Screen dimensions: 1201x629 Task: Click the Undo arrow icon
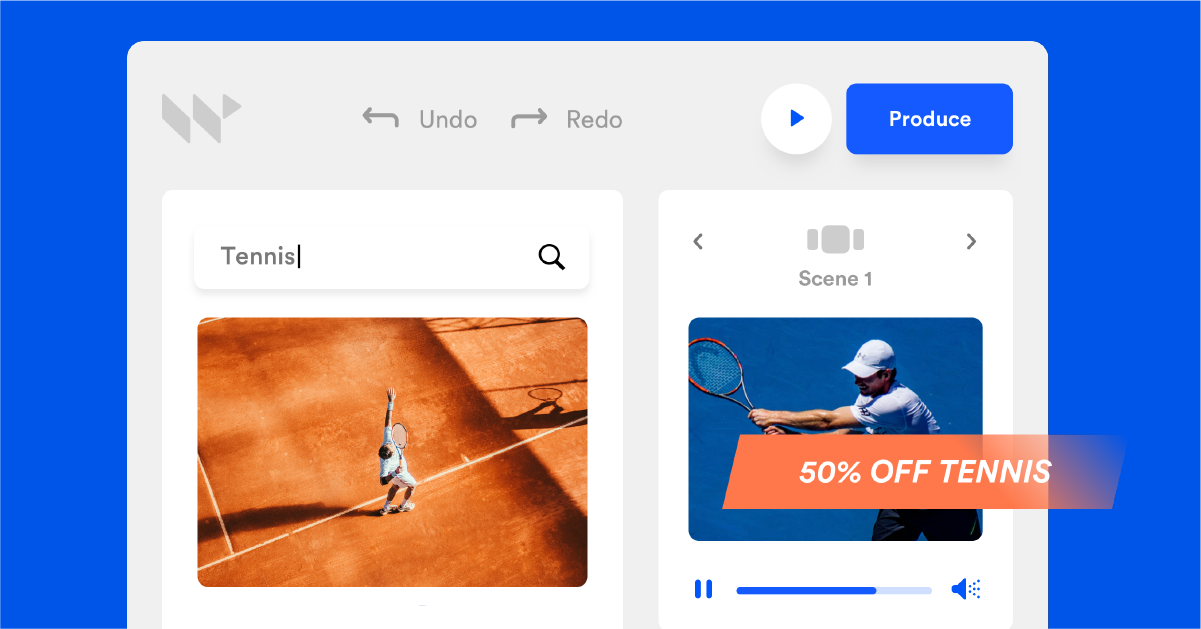[381, 119]
